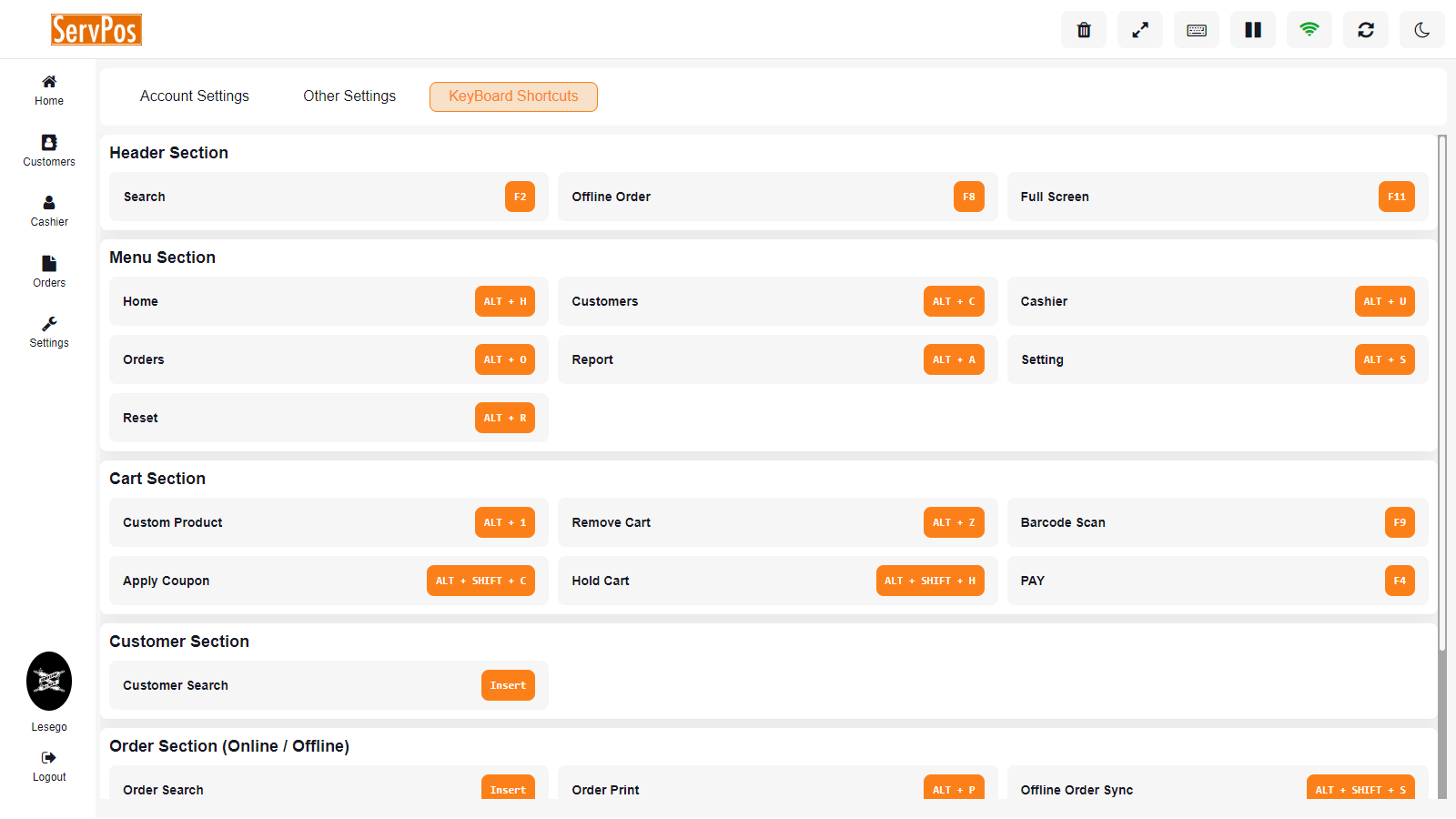Toggle full screen with the expand arrows icon

pyautogui.click(x=1140, y=30)
